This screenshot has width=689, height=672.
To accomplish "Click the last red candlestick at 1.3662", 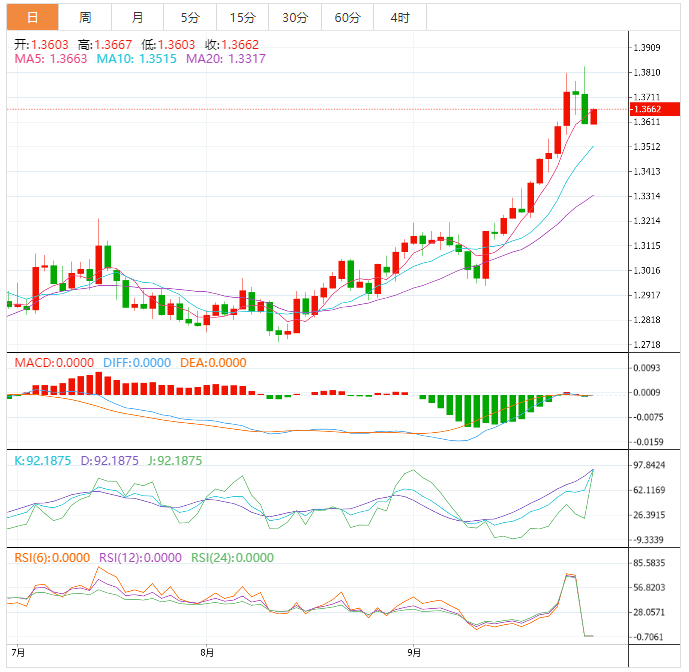I will [x=594, y=116].
